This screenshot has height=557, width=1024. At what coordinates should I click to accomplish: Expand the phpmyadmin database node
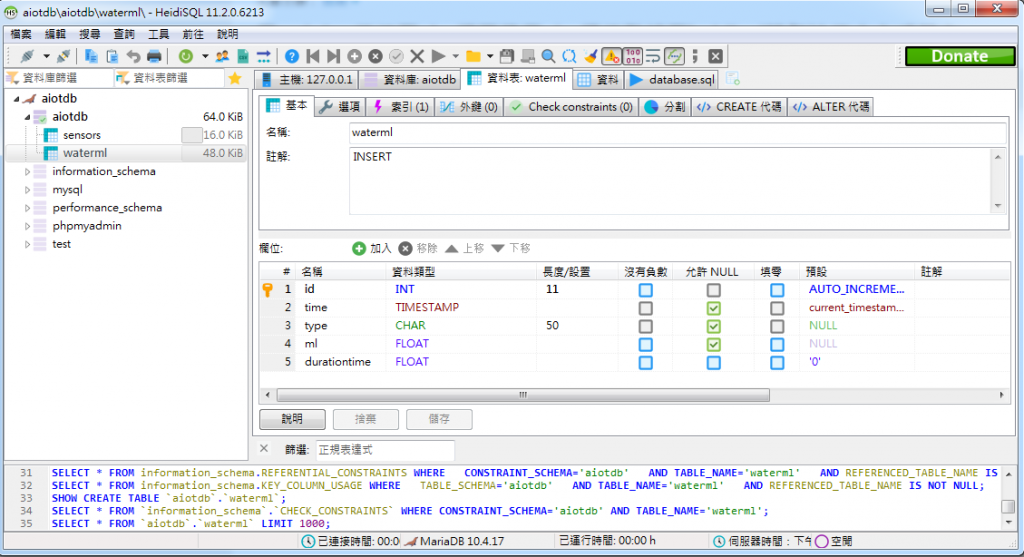pos(27,227)
